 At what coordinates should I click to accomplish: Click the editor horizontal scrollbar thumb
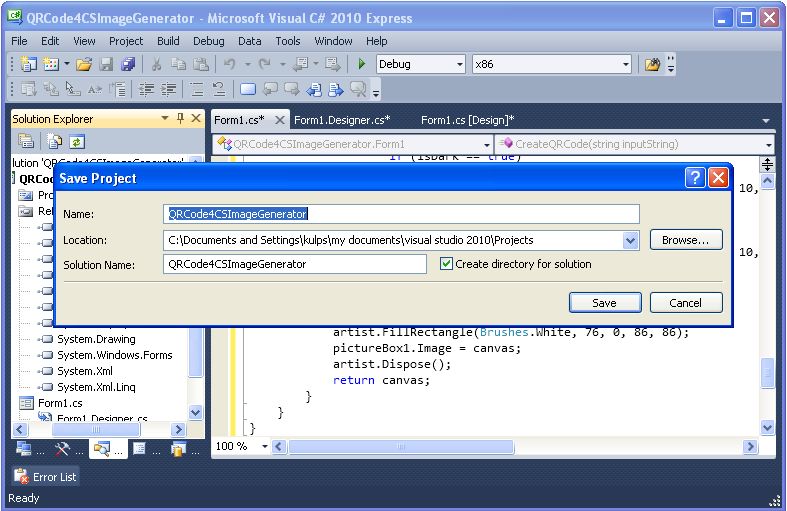click(401, 446)
